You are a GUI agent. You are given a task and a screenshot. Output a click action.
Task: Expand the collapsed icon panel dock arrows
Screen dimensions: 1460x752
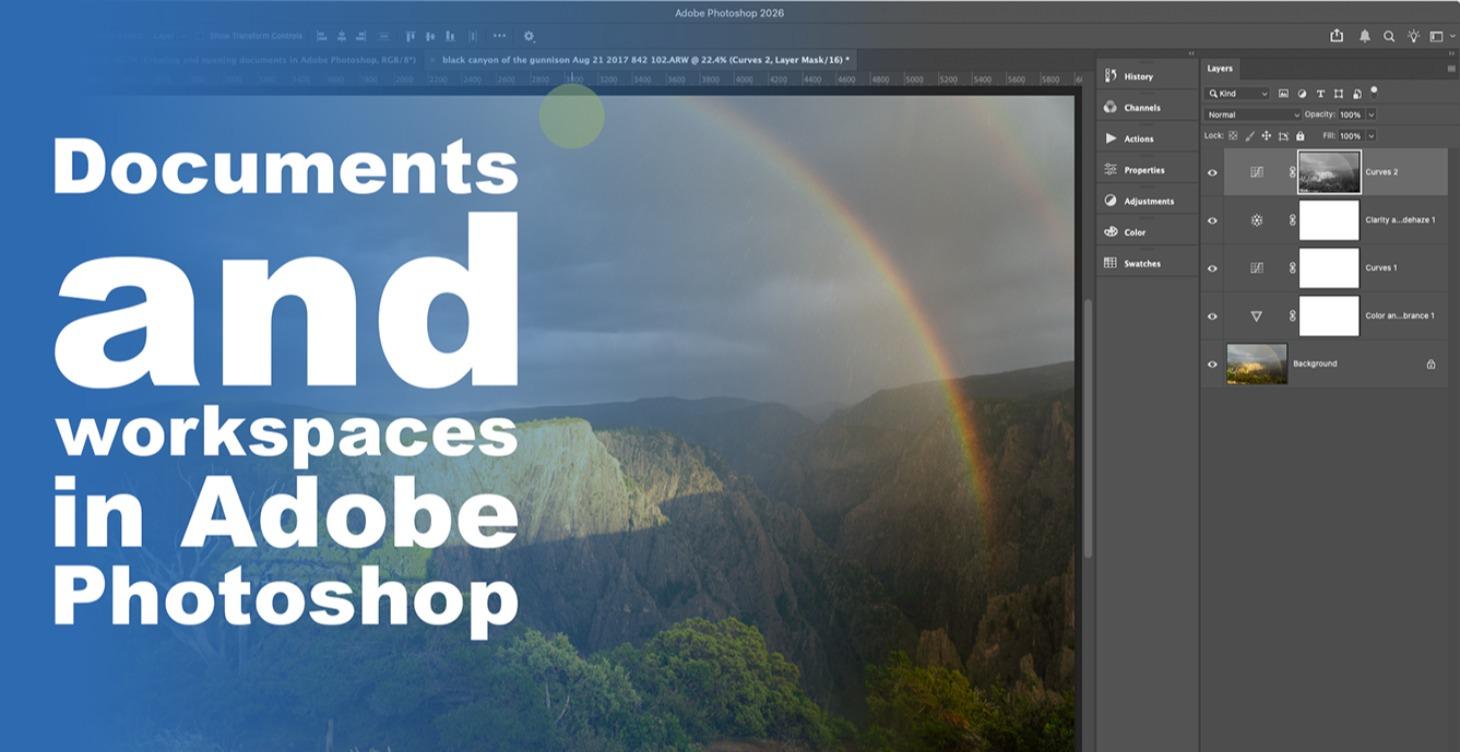pyautogui.click(x=1191, y=54)
